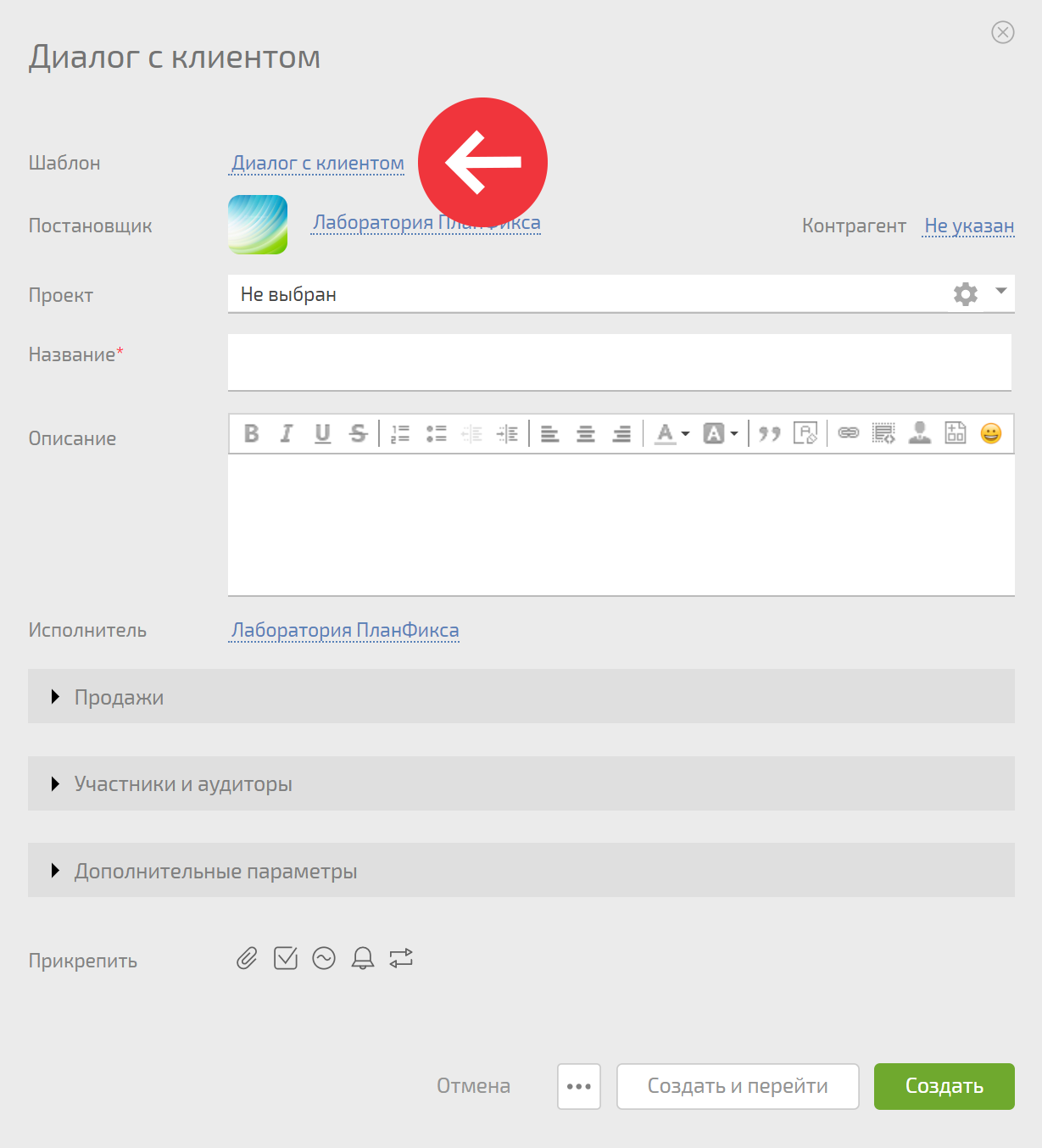Insert a numbered list
Image resolution: width=1042 pixels, height=1148 pixels.
pyautogui.click(x=400, y=433)
